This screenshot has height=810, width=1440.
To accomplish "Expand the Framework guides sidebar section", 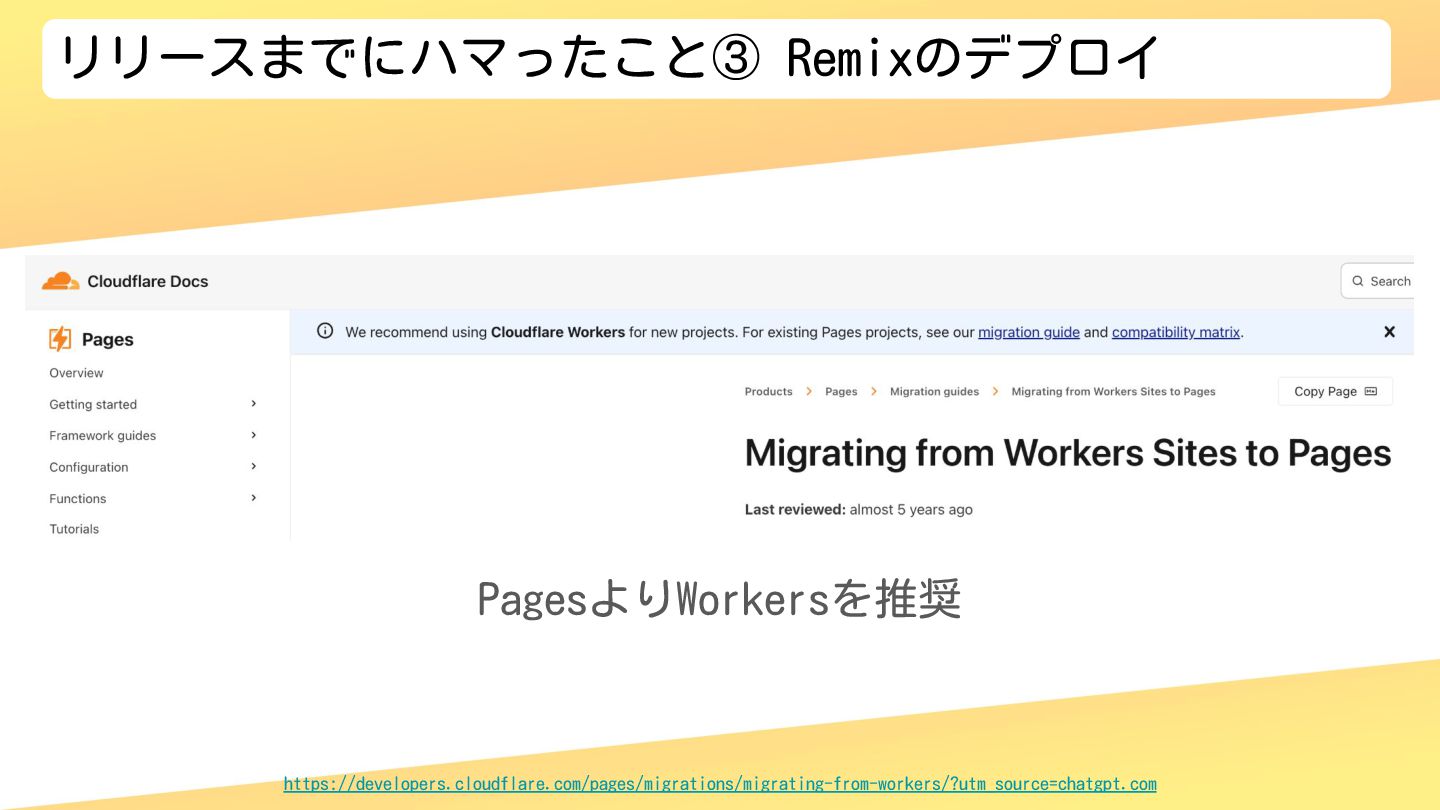I will click(x=254, y=435).
